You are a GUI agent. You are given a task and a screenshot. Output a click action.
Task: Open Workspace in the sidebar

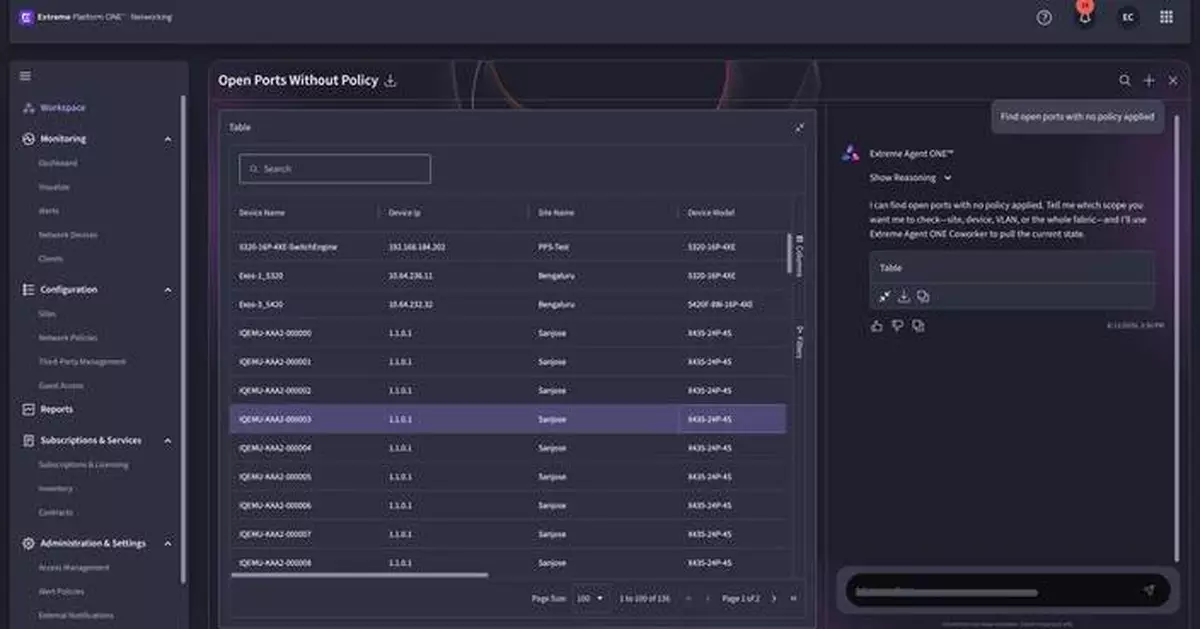[x=63, y=107]
